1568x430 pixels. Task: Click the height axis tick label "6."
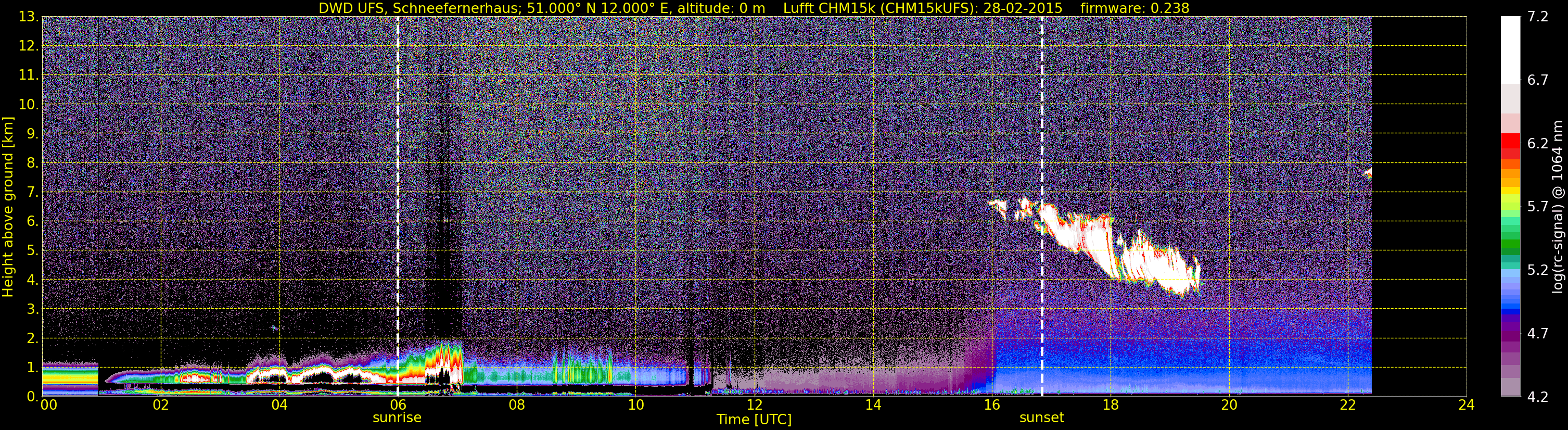(32, 221)
